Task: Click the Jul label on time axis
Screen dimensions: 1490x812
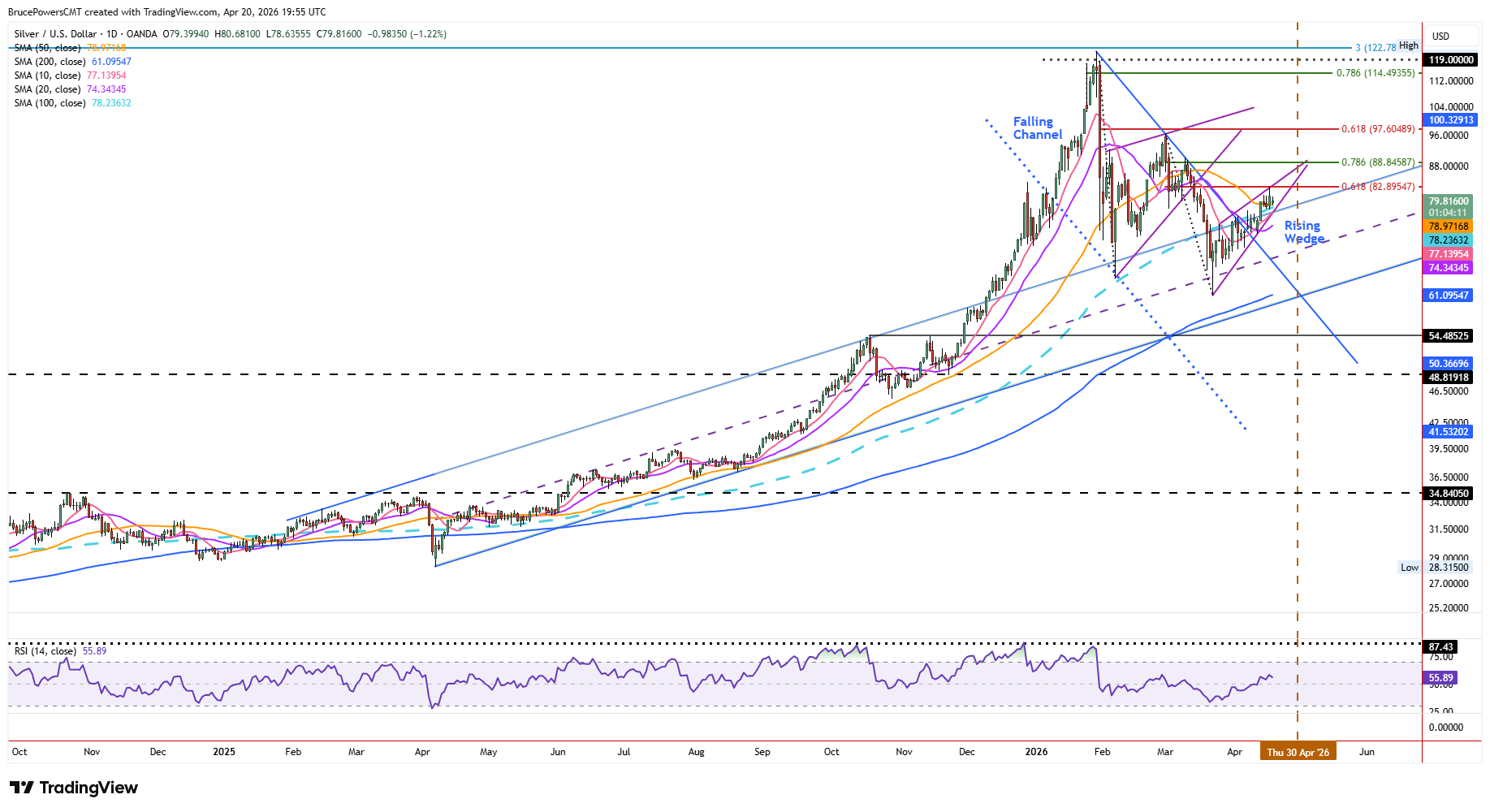Action: [x=624, y=752]
